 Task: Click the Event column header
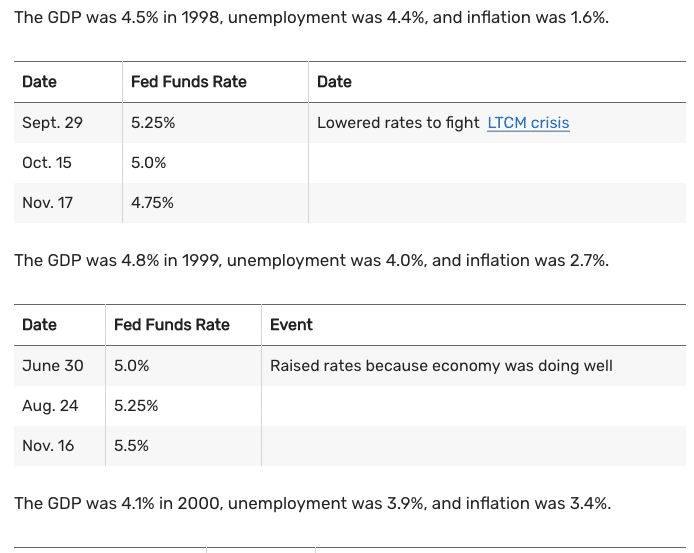[291, 325]
